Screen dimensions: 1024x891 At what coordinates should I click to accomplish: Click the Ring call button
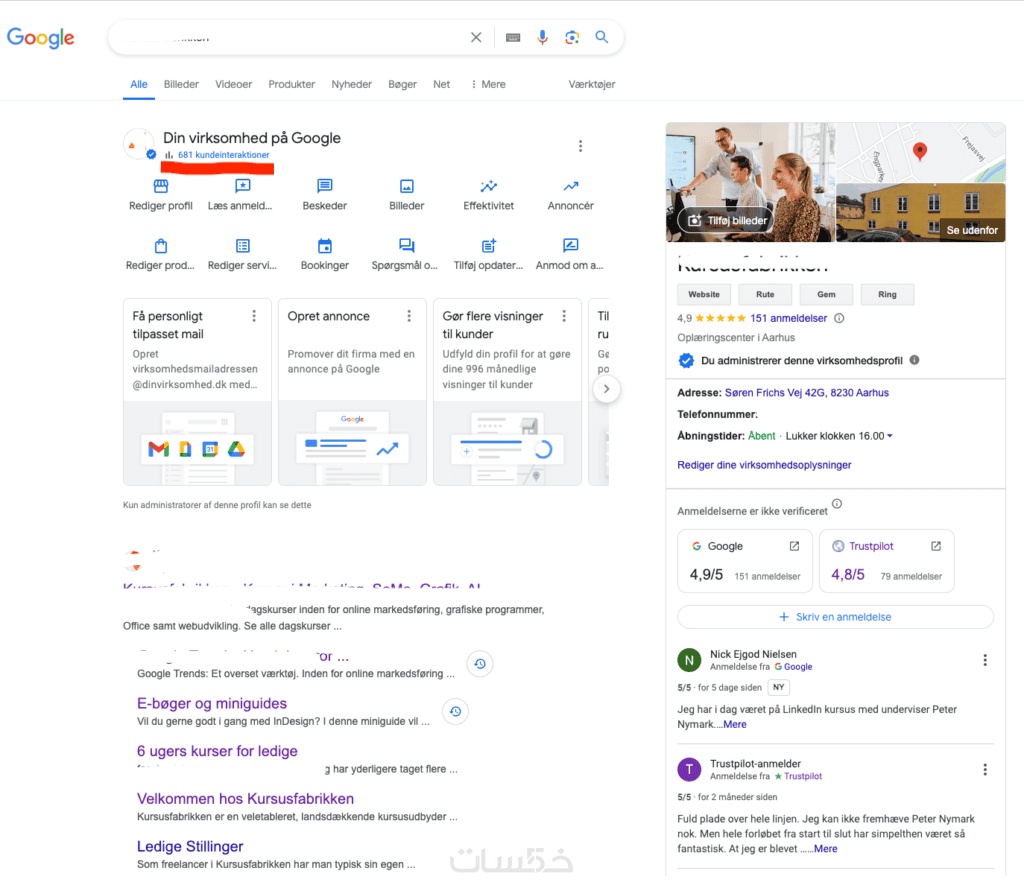click(887, 295)
